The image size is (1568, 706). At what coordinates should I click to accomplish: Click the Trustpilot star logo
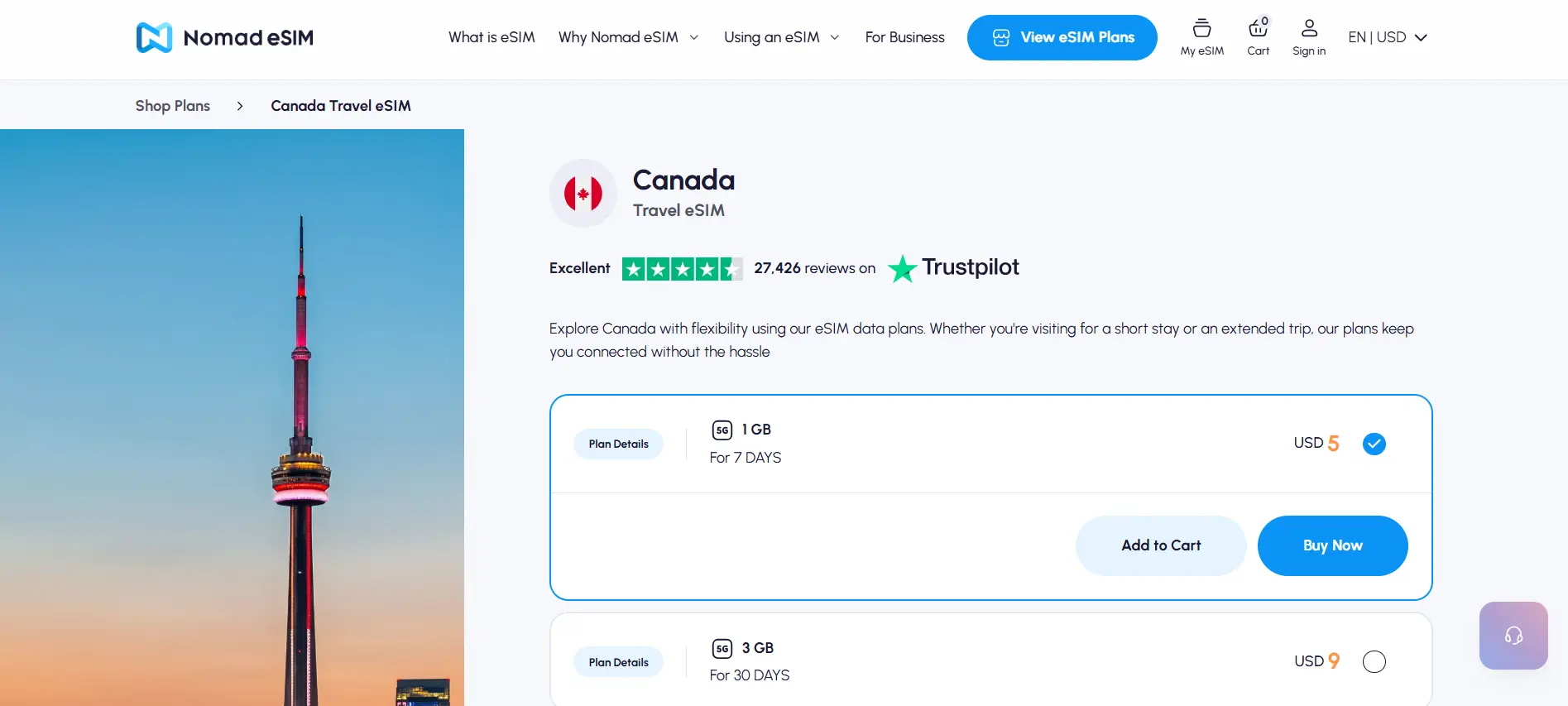tap(902, 268)
